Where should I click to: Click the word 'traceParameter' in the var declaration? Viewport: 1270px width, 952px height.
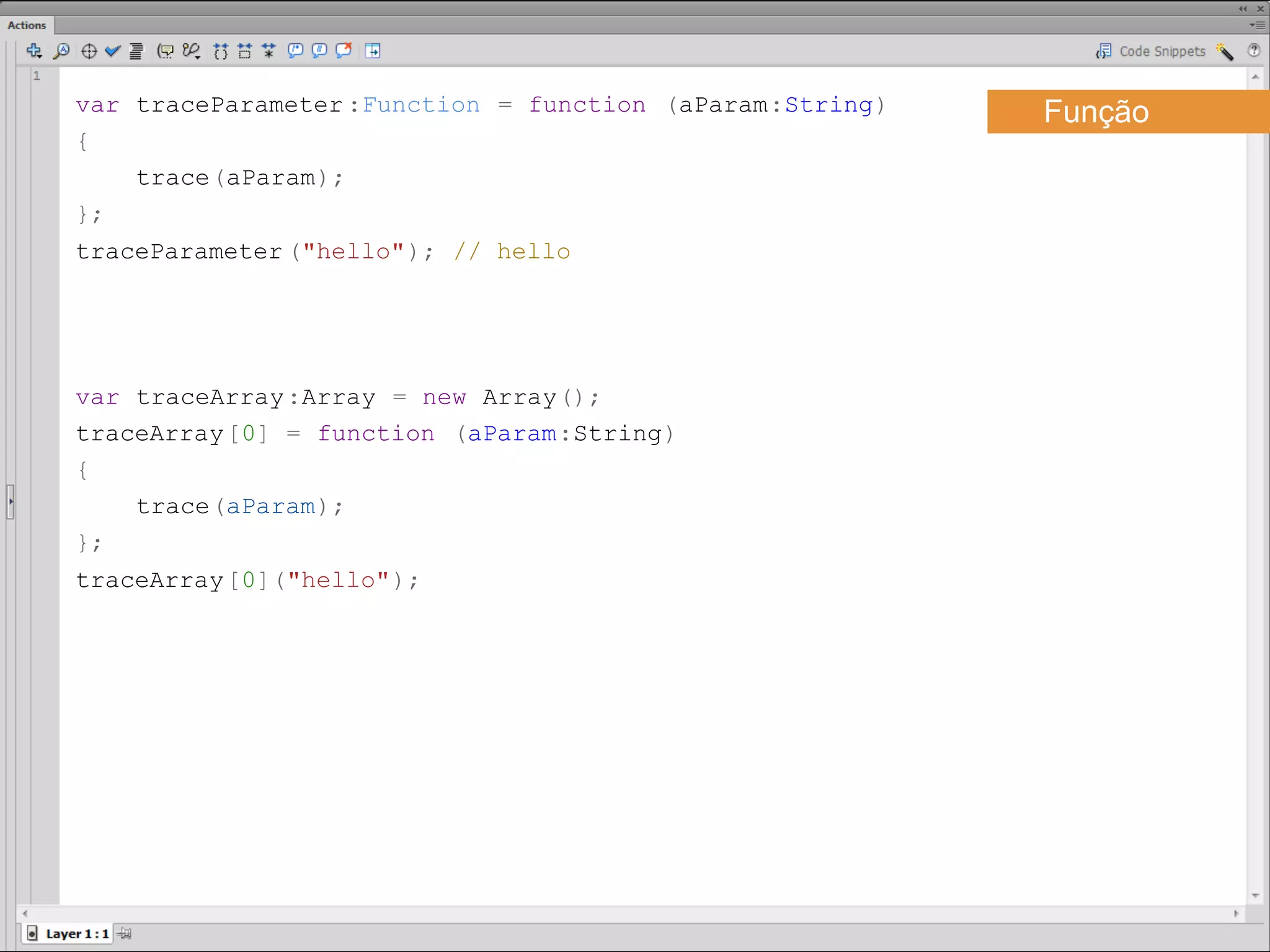[x=239, y=105]
